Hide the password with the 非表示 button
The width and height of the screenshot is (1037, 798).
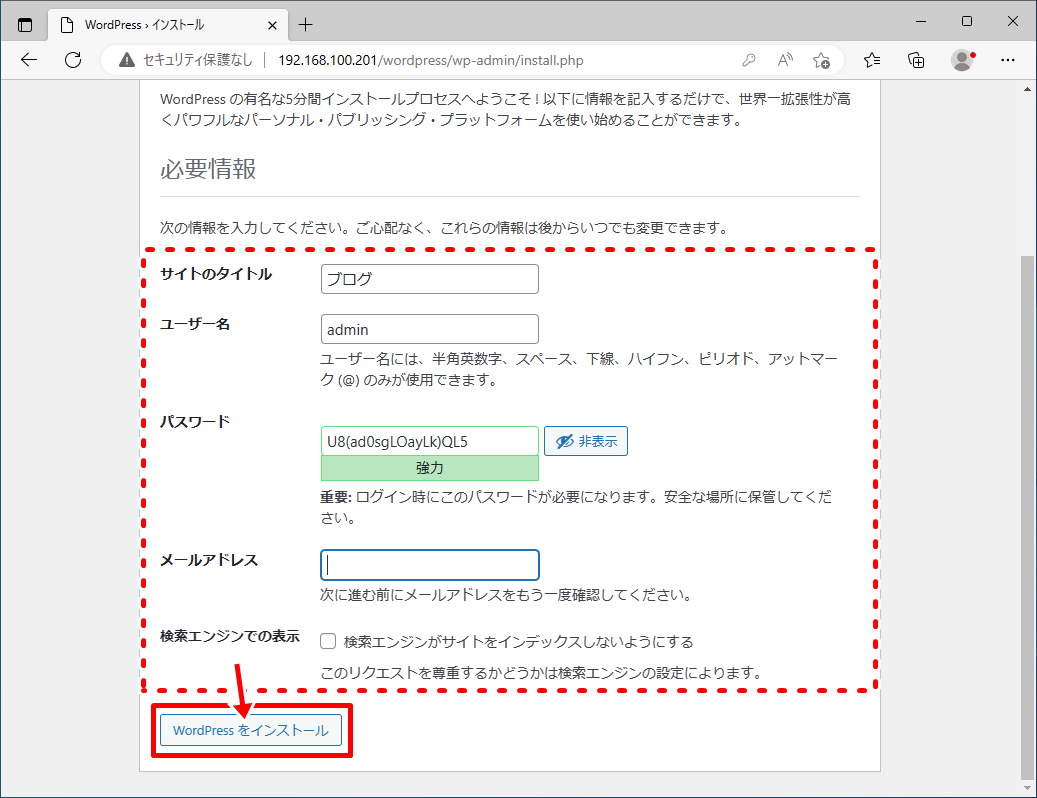click(x=586, y=441)
